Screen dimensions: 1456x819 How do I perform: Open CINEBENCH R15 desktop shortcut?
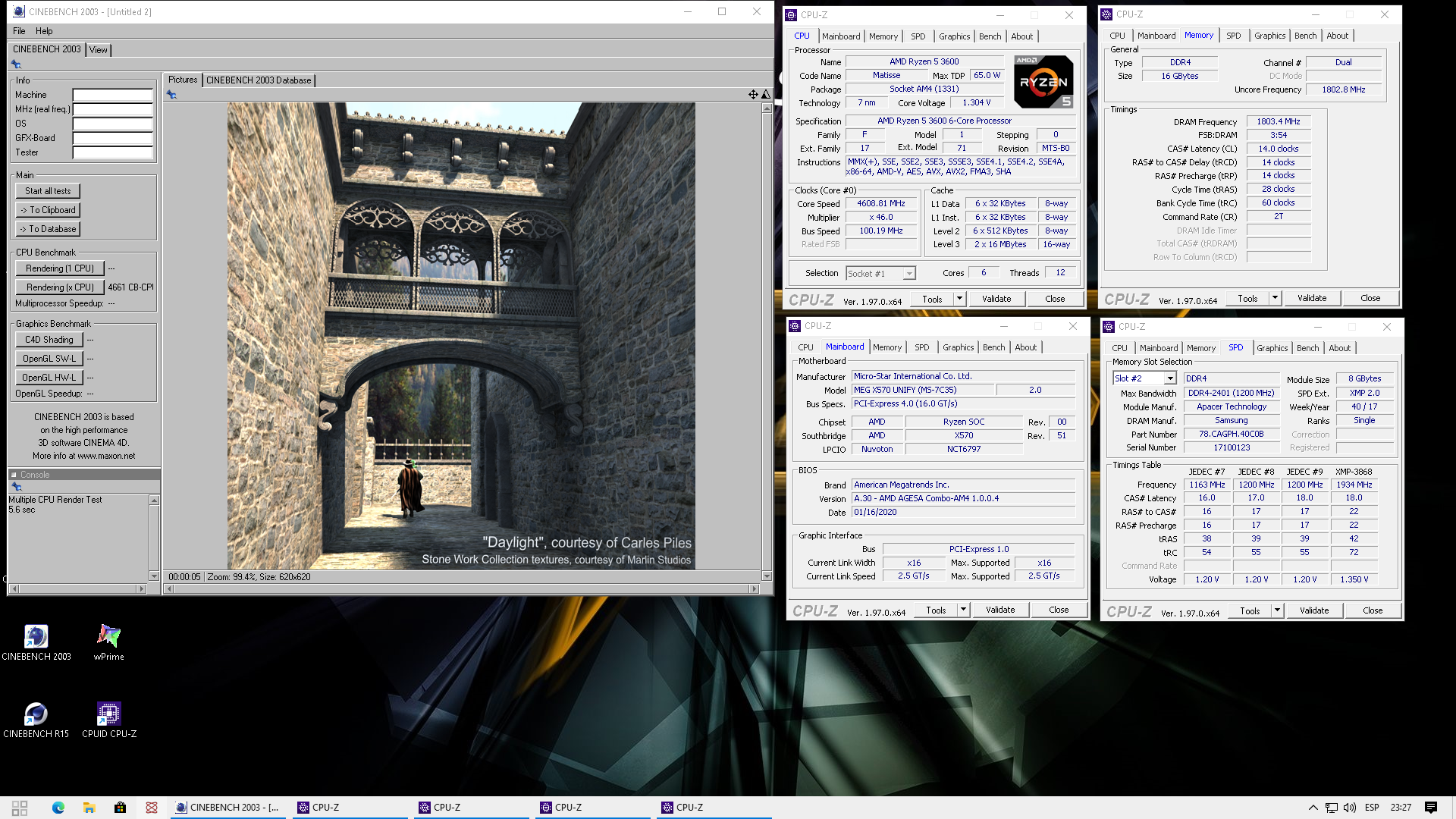click(x=36, y=720)
